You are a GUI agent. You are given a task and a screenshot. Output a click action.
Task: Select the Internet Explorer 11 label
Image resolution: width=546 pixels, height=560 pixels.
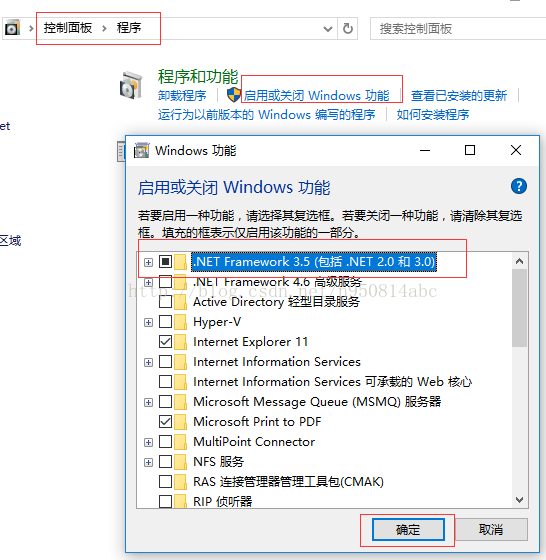pos(250,342)
